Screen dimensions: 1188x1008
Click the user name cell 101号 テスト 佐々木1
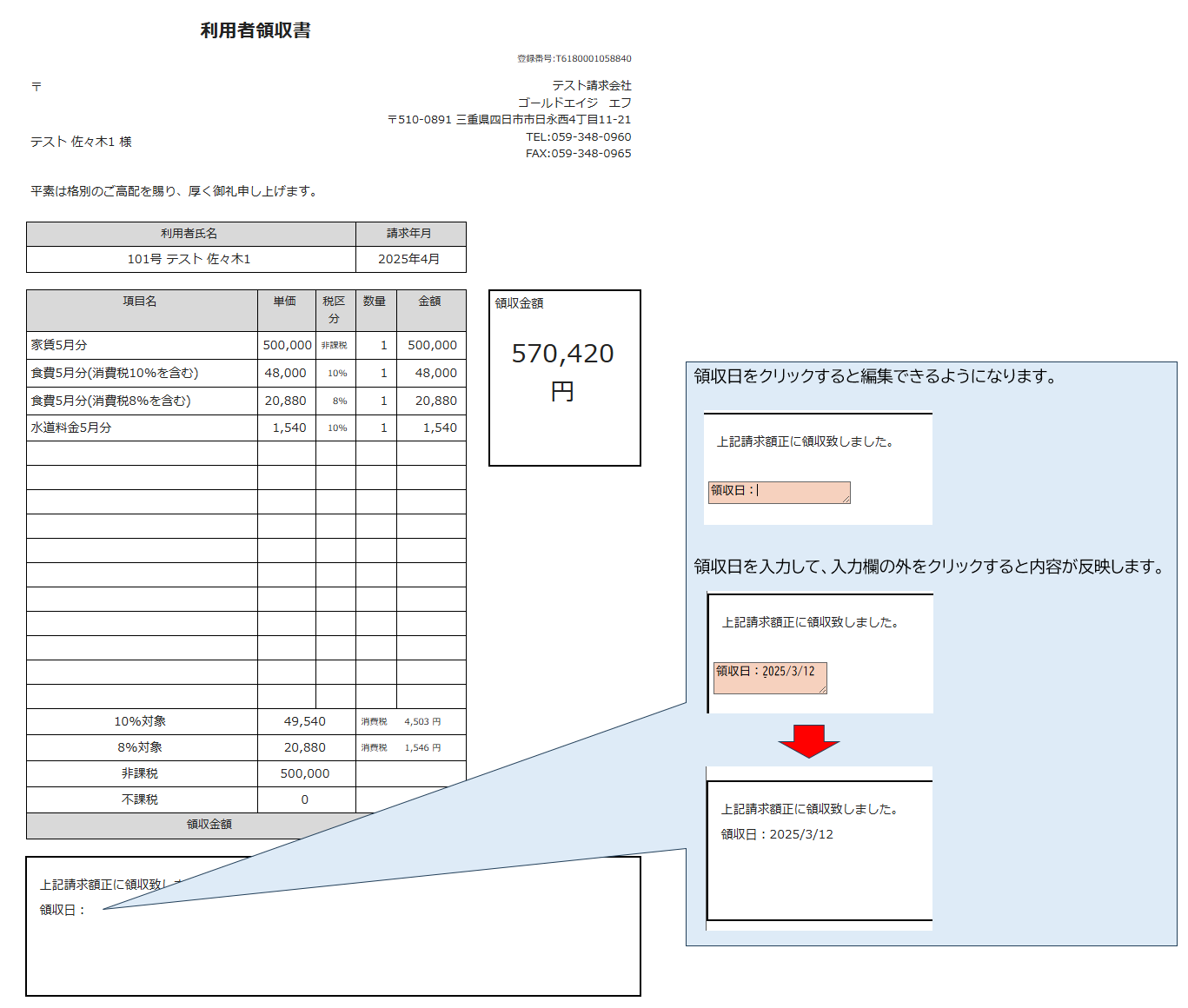(x=189, y=259)
